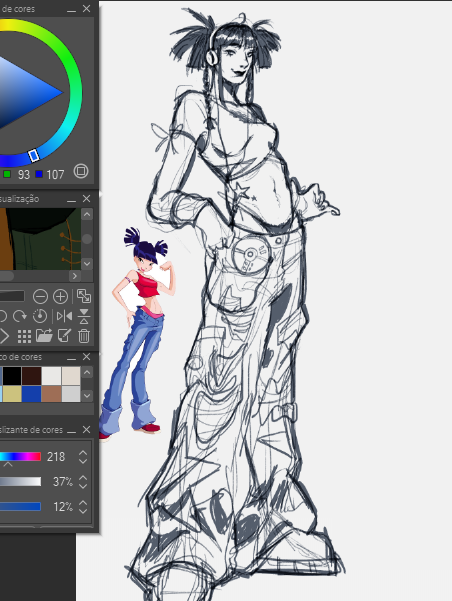
Task: Show next image in sub view
Action: [x=4, y=336]
